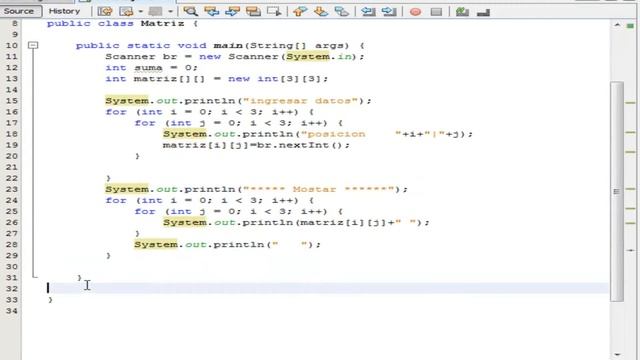The width and height of the screenshot is (640, 360).
Task: Click 'matriz[i][j]=br.nextInt();' on line 19
Action: pos(256,145)
